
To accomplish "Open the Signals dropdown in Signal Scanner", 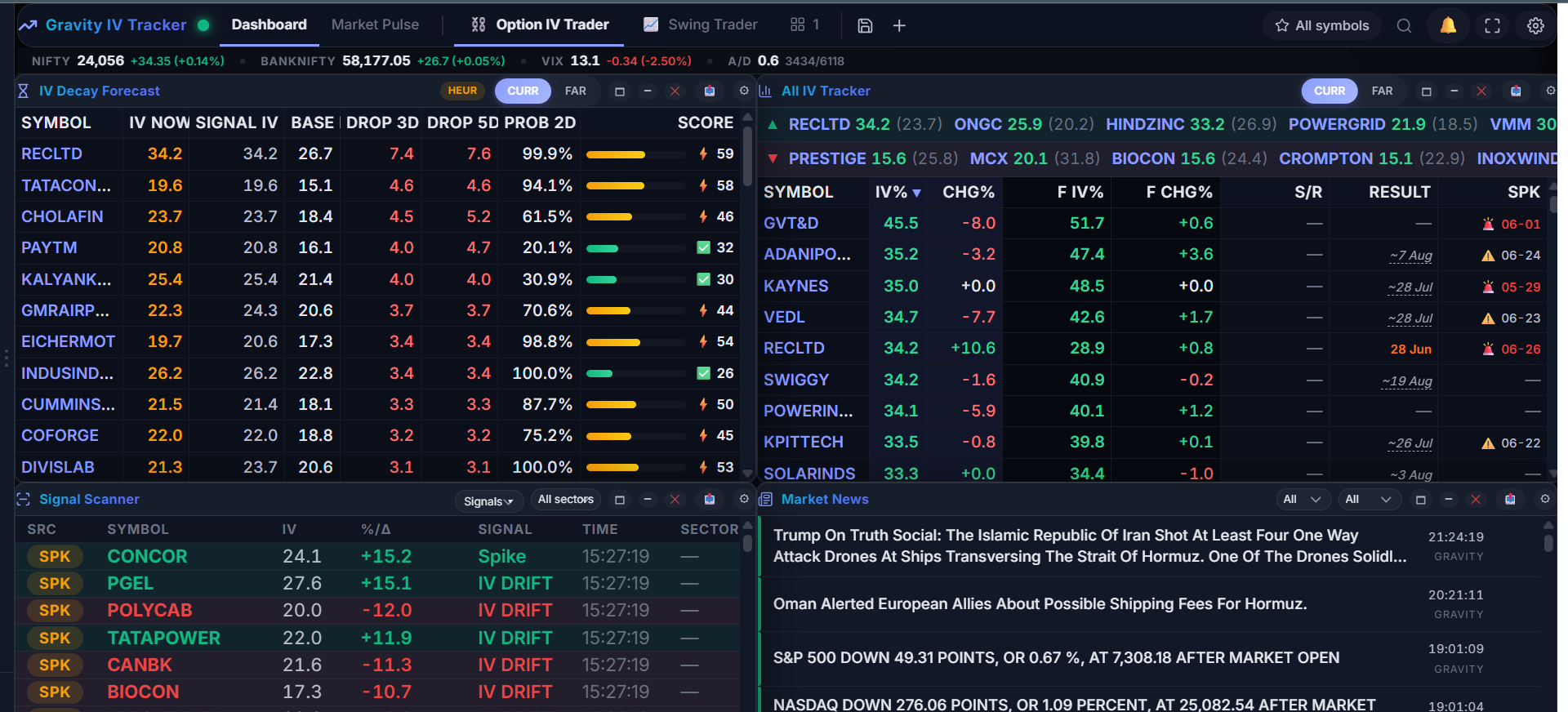I will point(488,501).
